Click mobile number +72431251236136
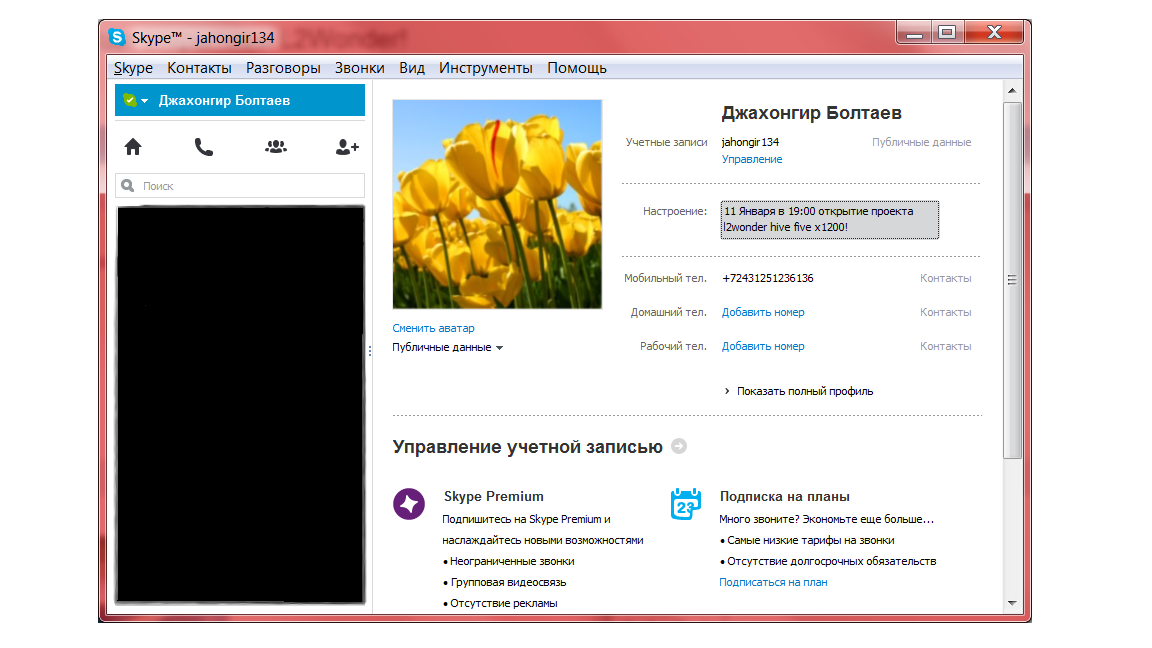 pyautogui.click(x=768, y=278)
